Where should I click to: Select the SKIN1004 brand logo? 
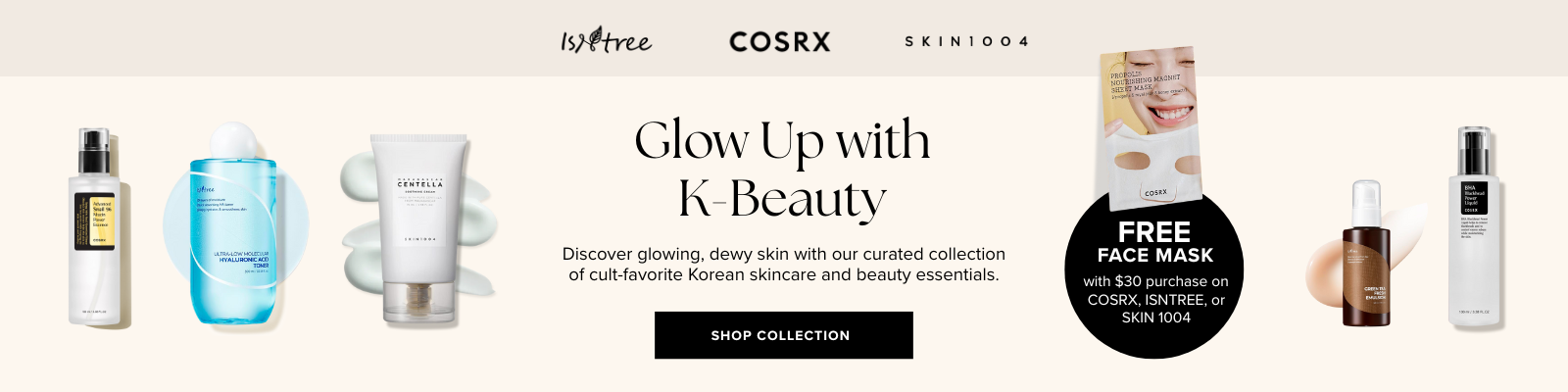pos(966,41)
